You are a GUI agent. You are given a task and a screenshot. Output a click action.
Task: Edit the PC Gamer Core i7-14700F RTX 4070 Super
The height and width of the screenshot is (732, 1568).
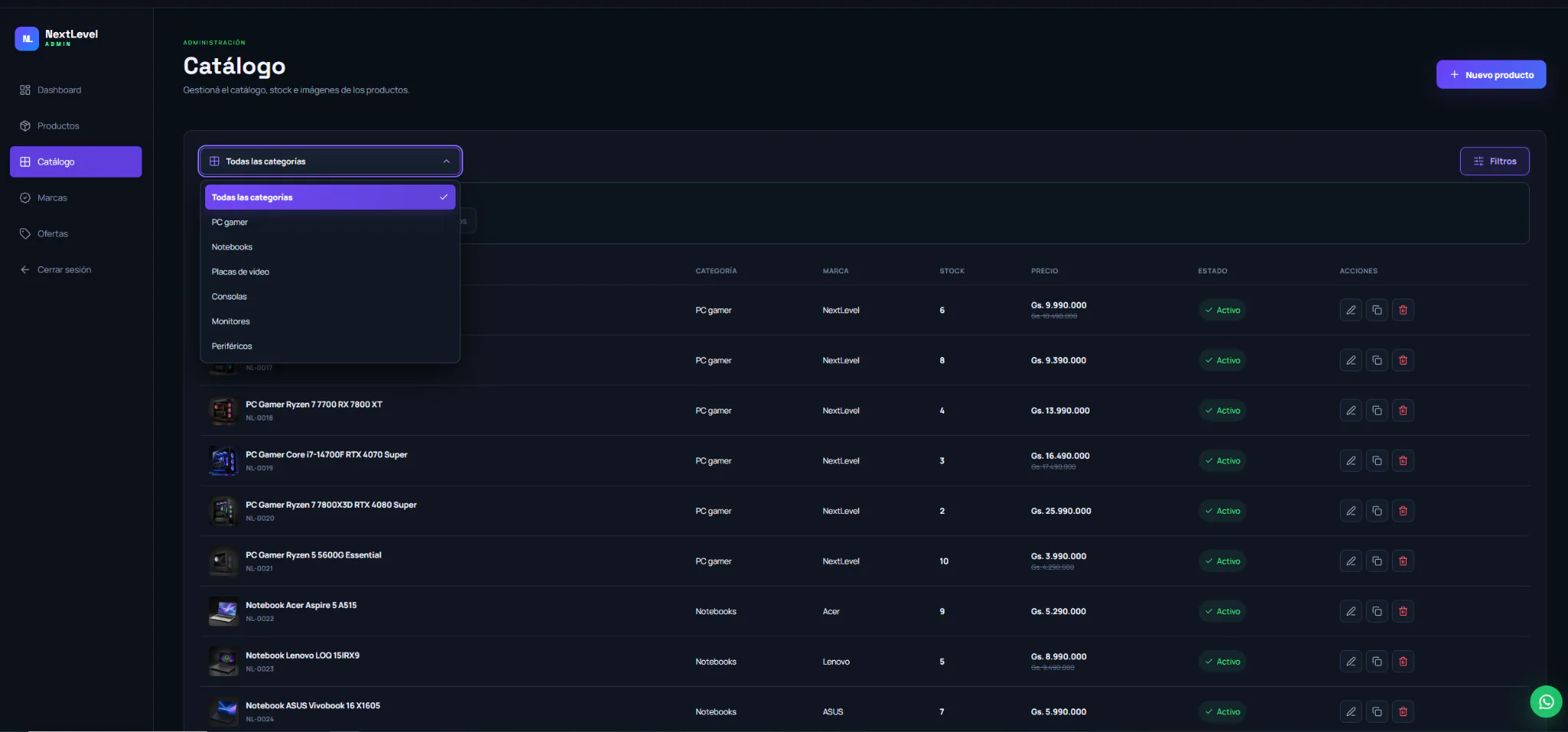point(1351,461)
